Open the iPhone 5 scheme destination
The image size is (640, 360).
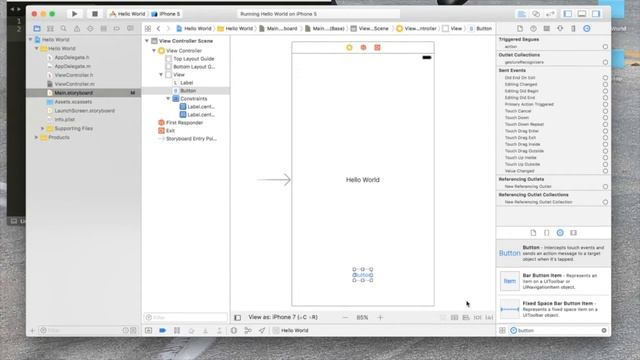pyautogui.click(x=166, y=14)
